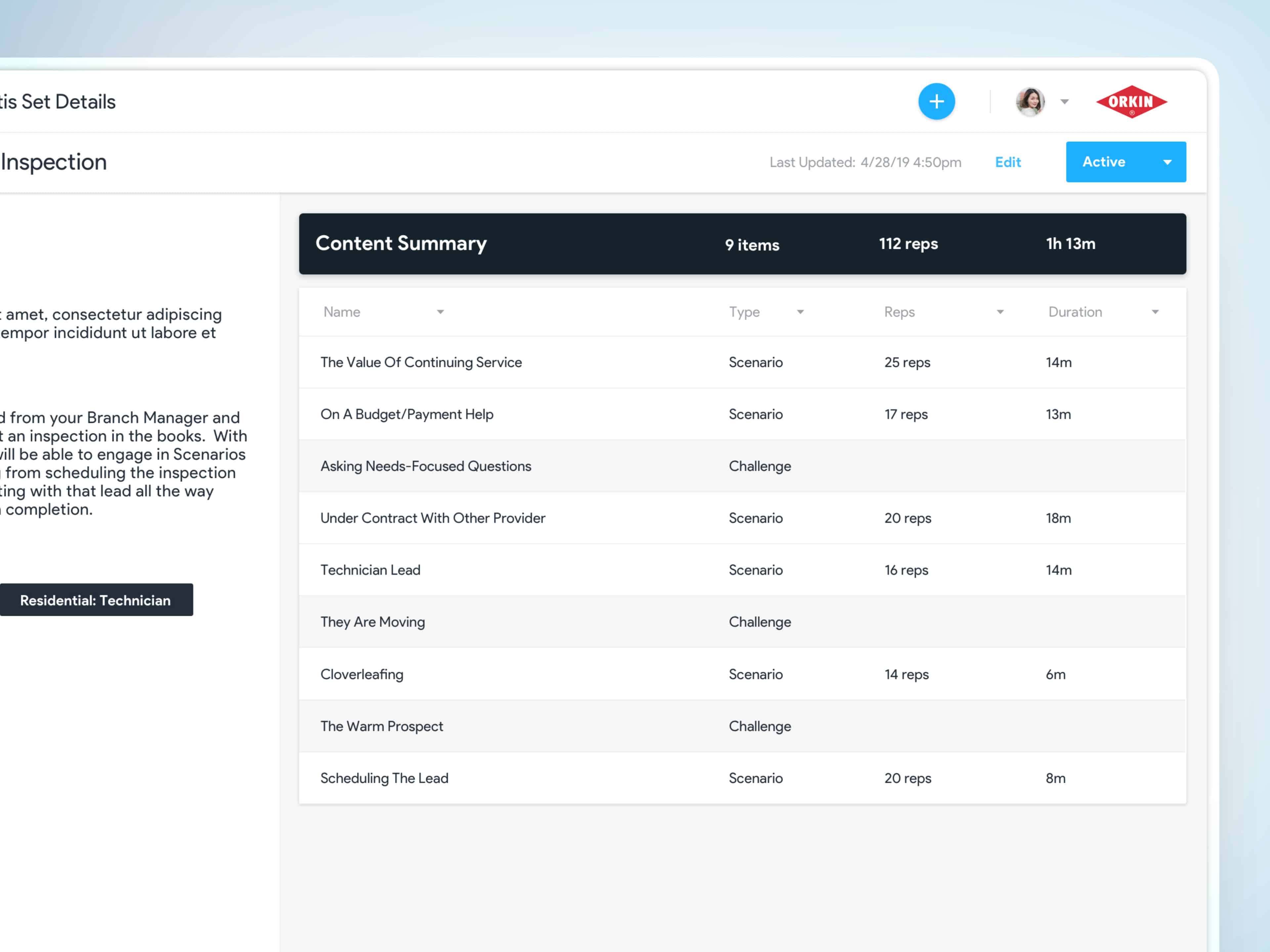
Task: Select the Technician Lead scenario
Action: (370, 570)
